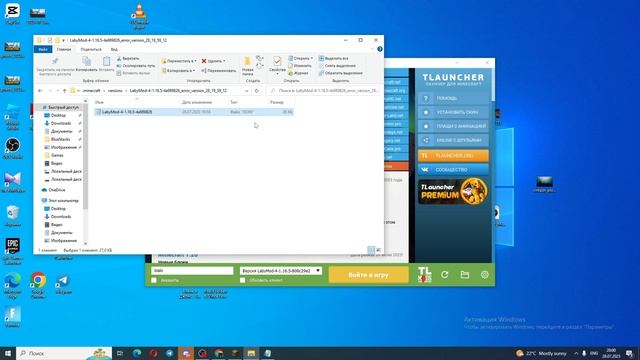Create a new folder with Новая папка

(247, 67)
